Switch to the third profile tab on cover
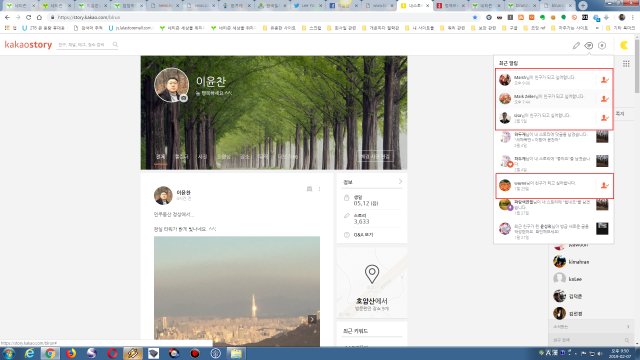640x360 pixels. coord(202,157)
